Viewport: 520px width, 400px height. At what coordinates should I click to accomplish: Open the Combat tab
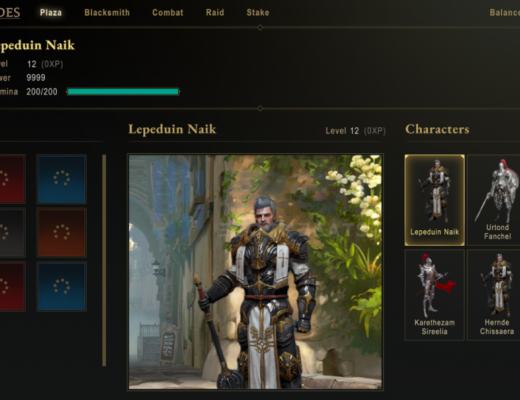click(x=168, y=13)
